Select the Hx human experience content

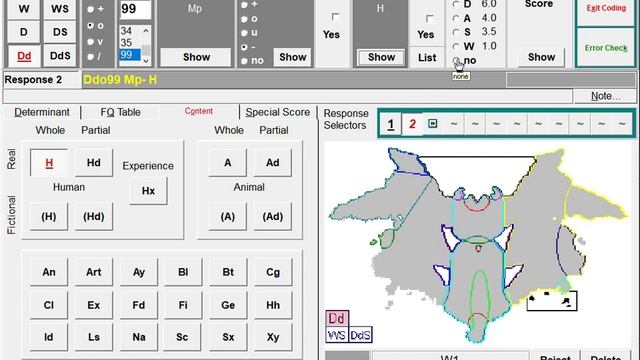click(148, 191)
